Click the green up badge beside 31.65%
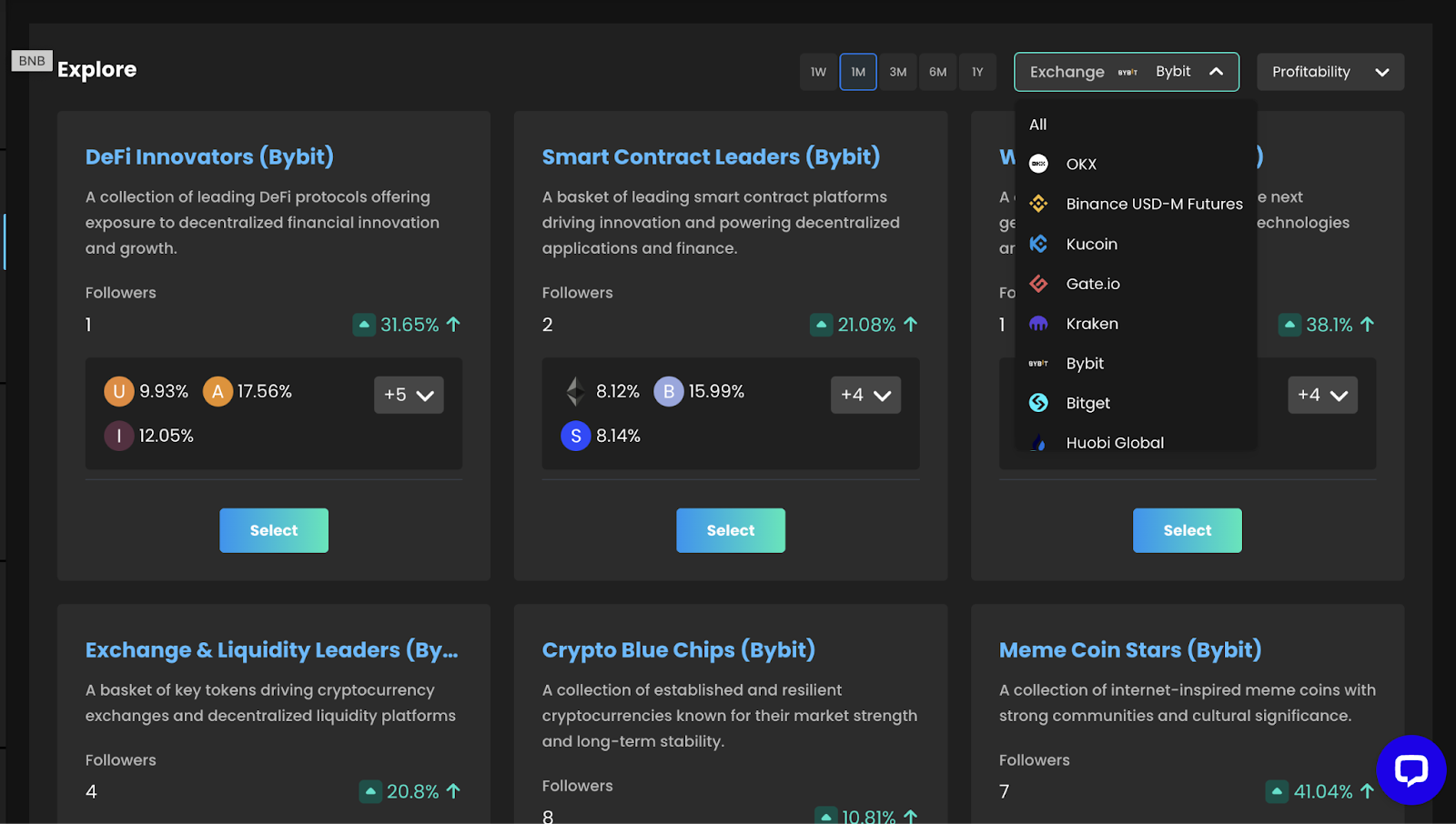The height and width of the screenshot is (824, 1456). point(364,325)
